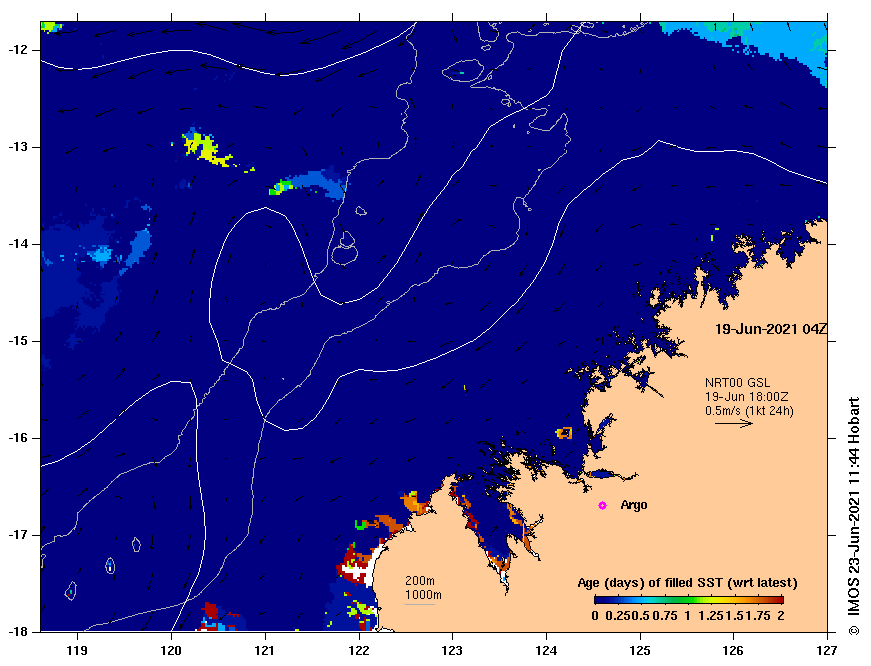Image resolution: width=871 pixels, height=666 pixels.
Task: Click the '1000m' depth contour legend
Action: click(423, 595)
